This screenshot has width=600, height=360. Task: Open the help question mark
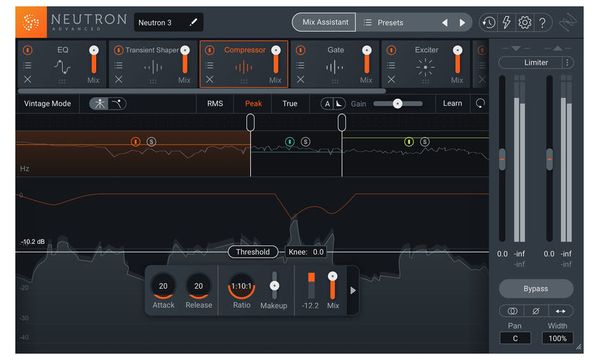pyautogui.click(x=542, y=23)
